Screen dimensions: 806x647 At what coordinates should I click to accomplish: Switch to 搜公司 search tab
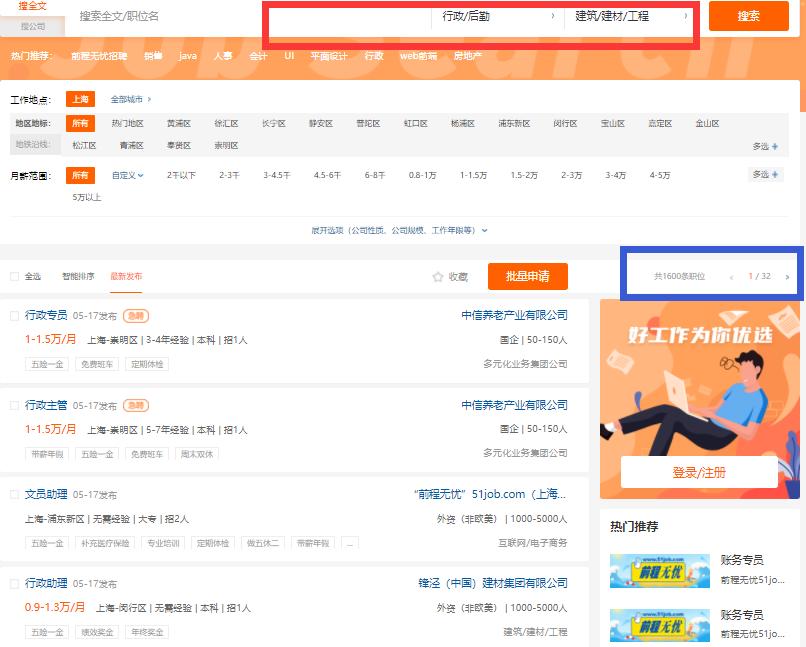[32, 26]
